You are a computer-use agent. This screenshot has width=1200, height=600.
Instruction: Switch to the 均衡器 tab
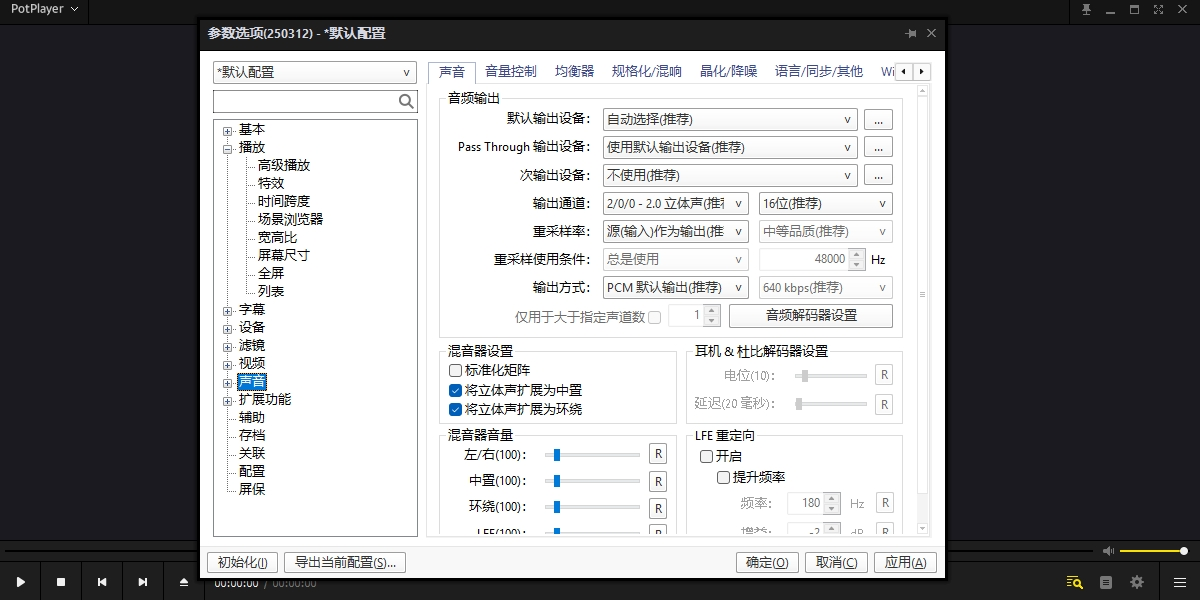574,72
